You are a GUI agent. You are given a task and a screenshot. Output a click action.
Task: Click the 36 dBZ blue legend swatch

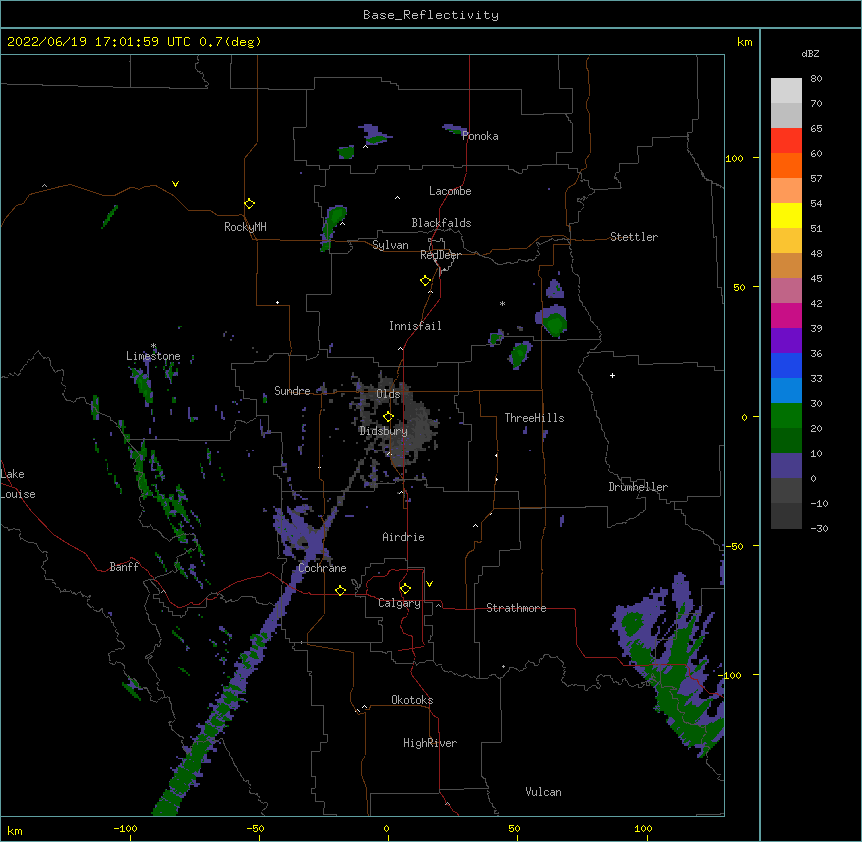point(786,365)
